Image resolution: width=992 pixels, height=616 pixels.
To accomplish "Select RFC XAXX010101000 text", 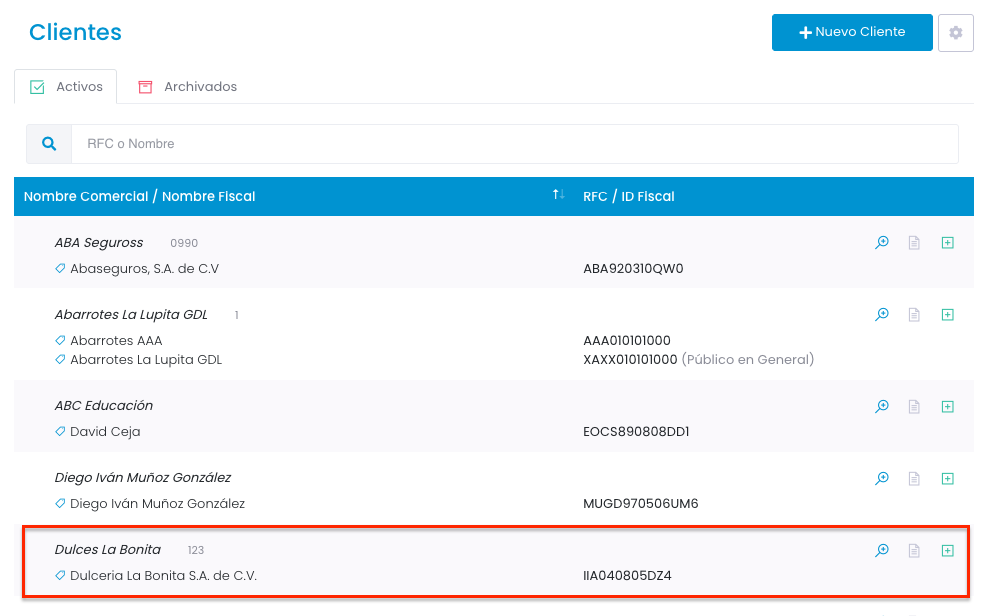I will pos(630,359).
